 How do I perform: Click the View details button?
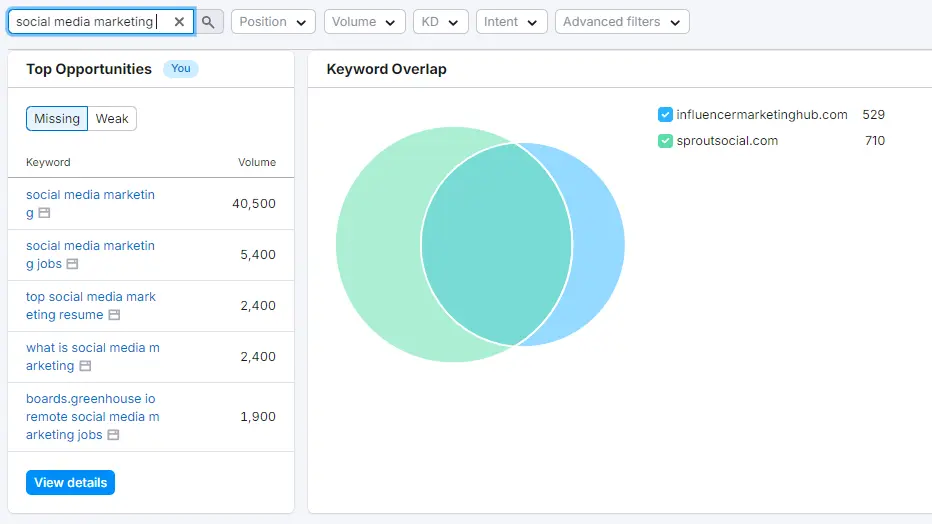point(70,483)
